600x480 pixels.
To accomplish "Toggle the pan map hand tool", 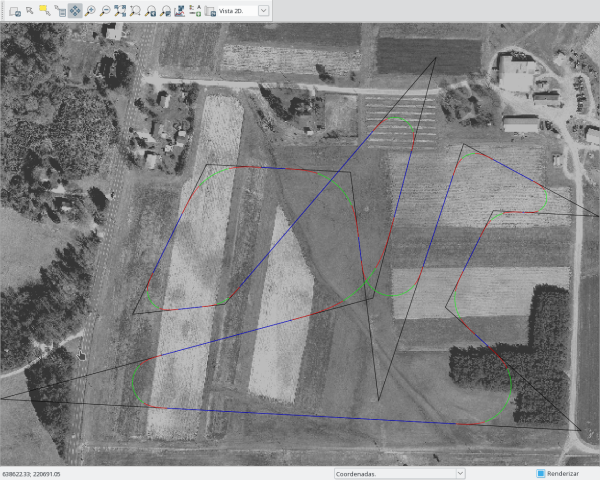I will pos(75,10).
